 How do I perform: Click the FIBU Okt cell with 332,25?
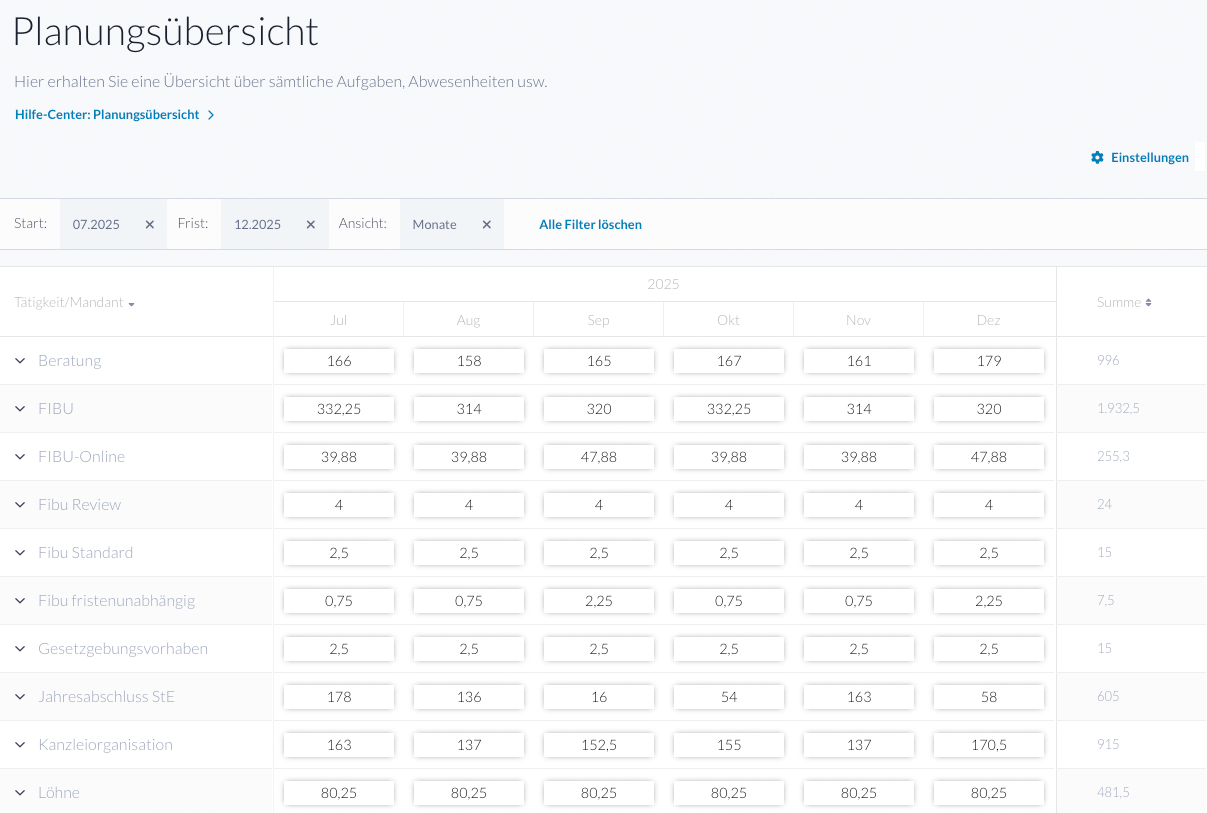click(x=729, y=409)
